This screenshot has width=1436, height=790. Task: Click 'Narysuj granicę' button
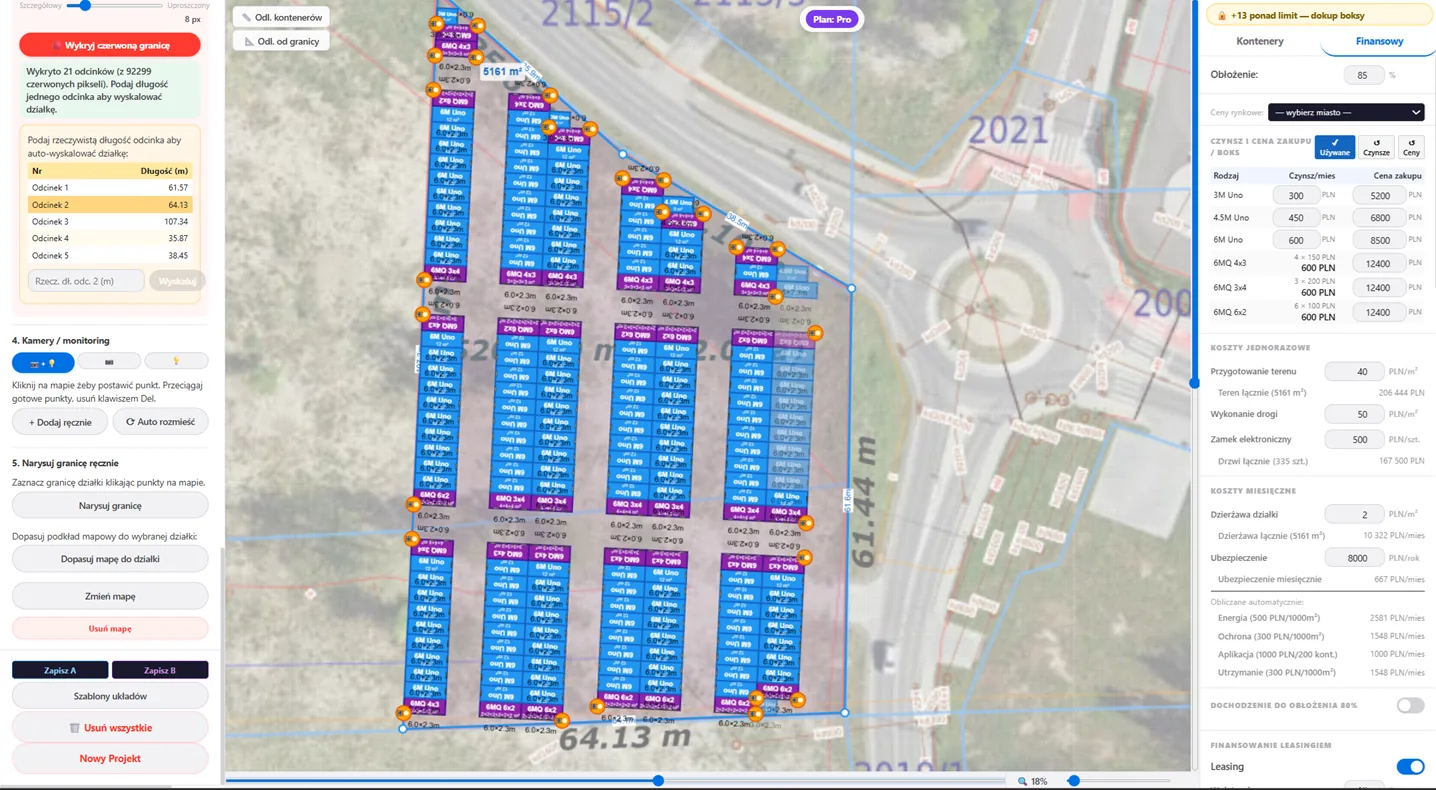click(110, 506)
